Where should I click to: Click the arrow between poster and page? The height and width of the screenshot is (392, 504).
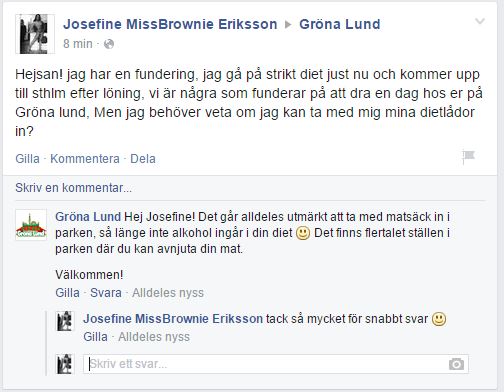click(288, 24)
